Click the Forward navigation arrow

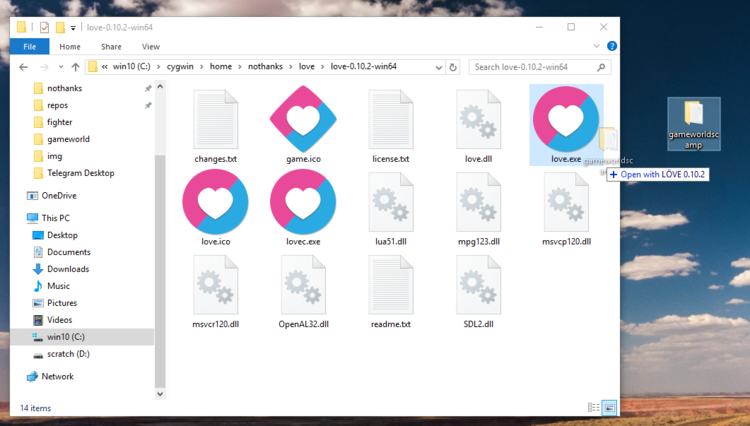click(x=44, y=67)
